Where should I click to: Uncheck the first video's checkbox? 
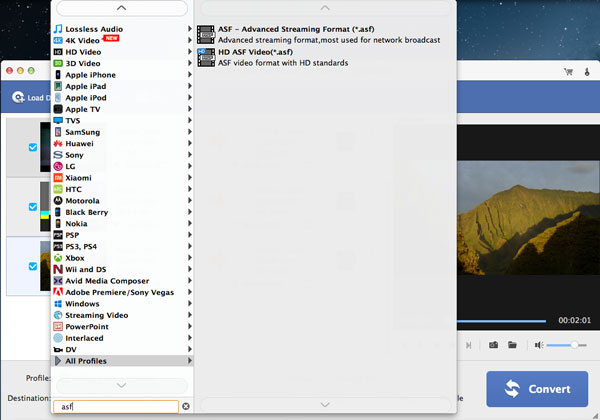click(33, 147)
